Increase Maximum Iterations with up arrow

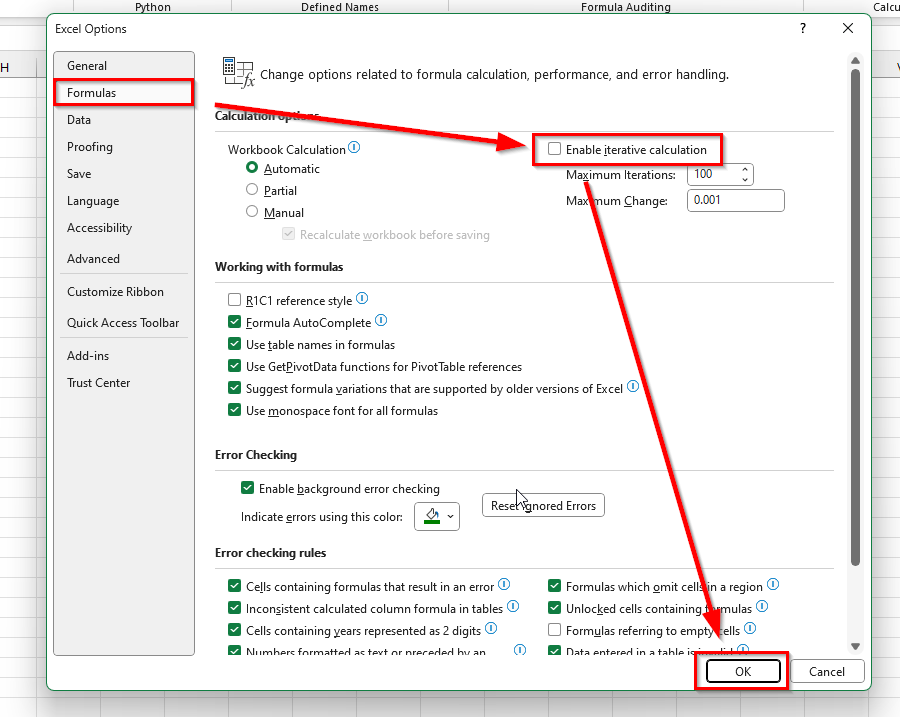coord(745,169)
